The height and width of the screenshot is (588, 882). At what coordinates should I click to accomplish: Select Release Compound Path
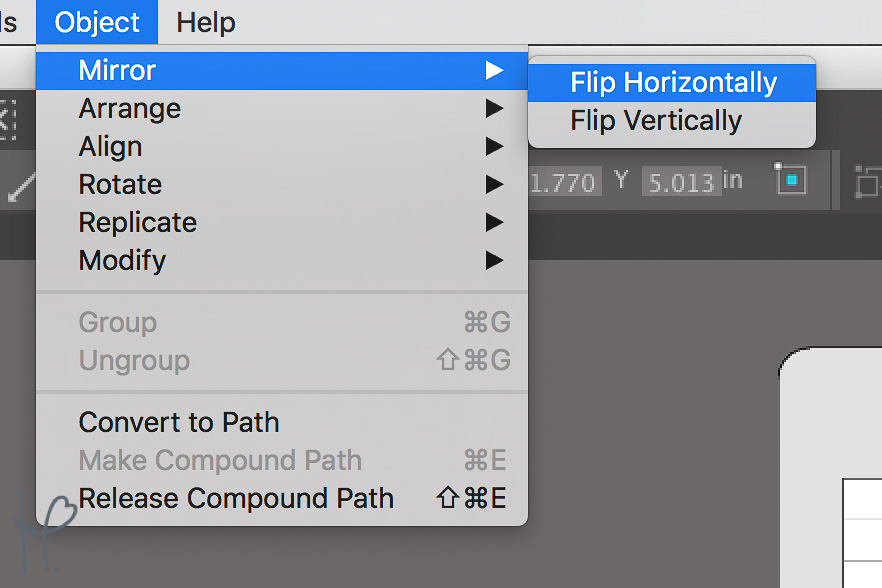point(282,498)
